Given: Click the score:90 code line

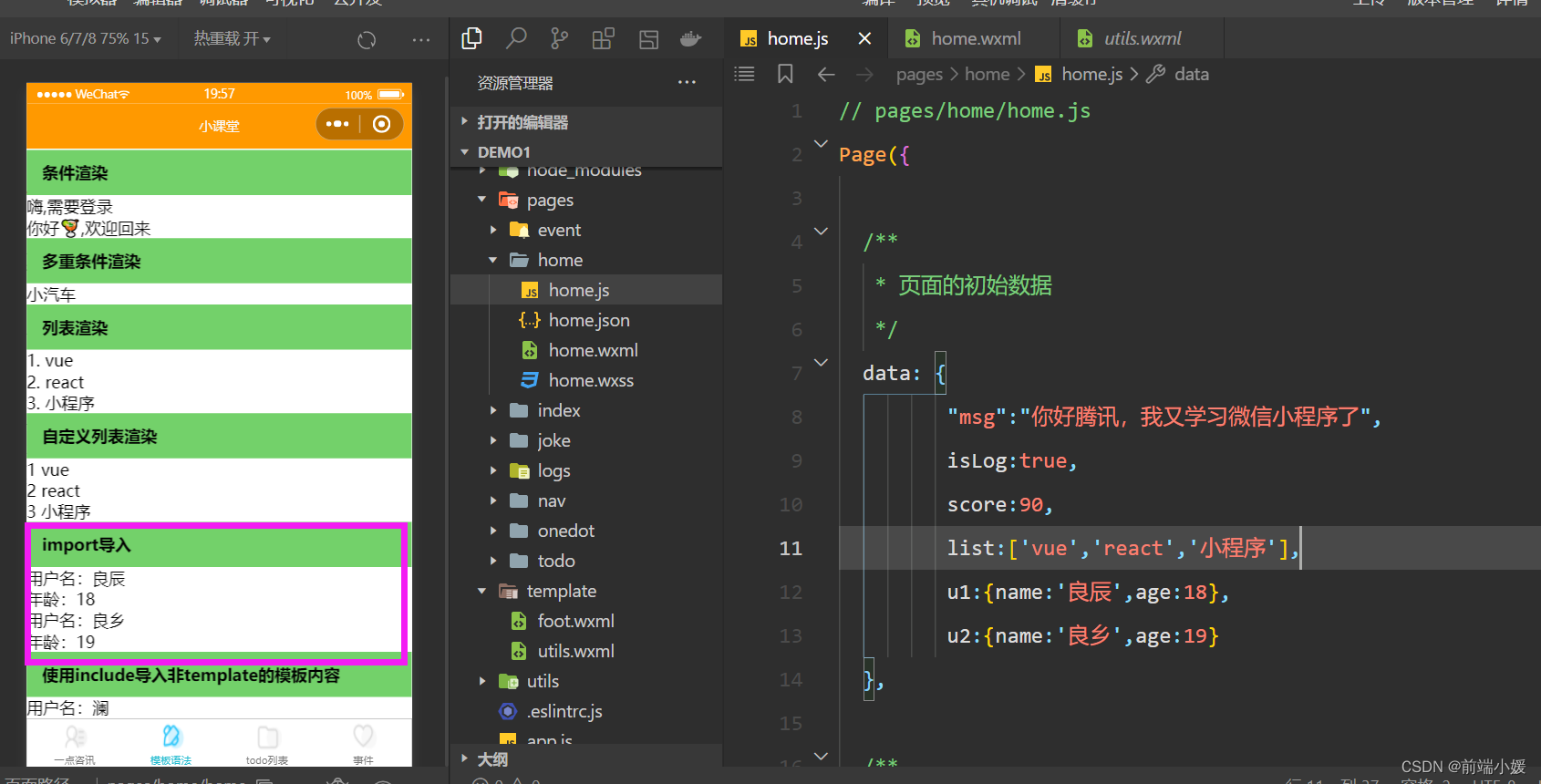Looking at the screenshot, I should (x=1000, y=504).
